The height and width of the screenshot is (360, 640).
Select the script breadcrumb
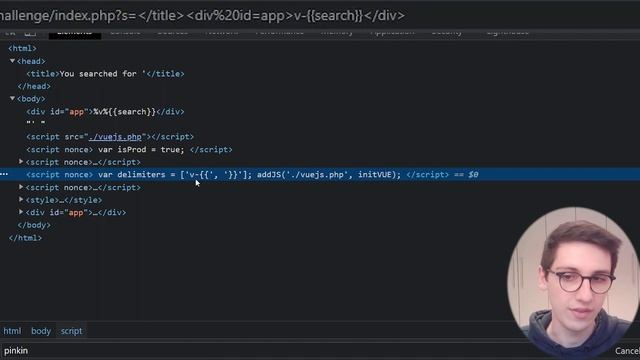pyautogui.click(x=71, y=331)
